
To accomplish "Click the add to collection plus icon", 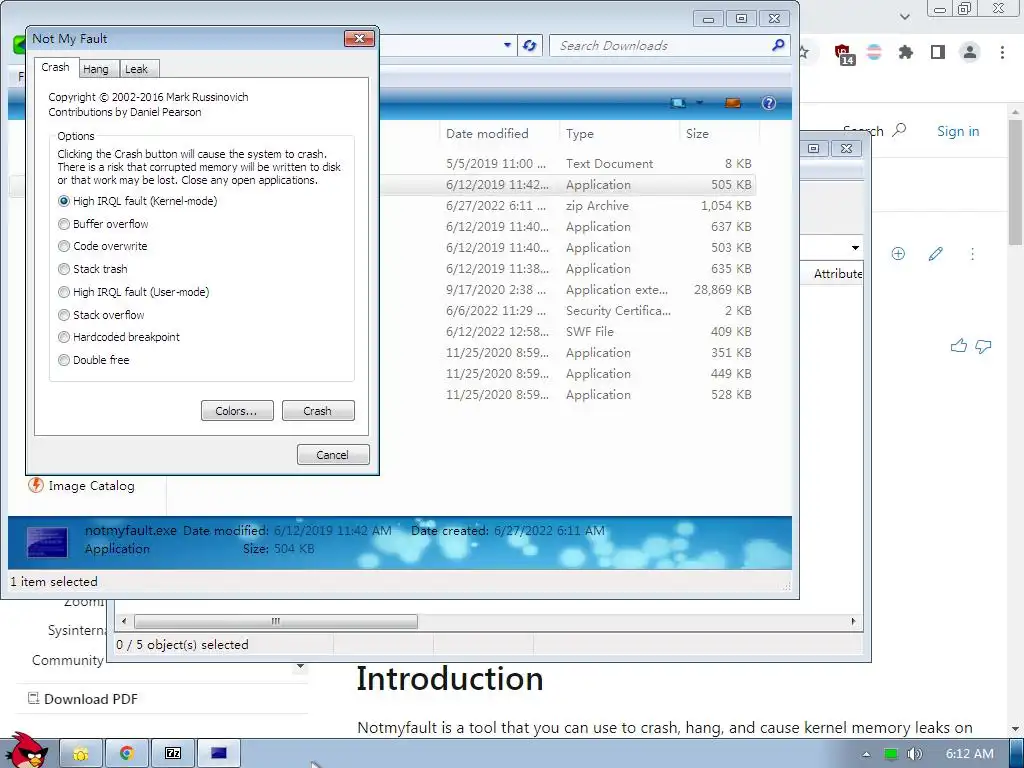I will [899, 254].
